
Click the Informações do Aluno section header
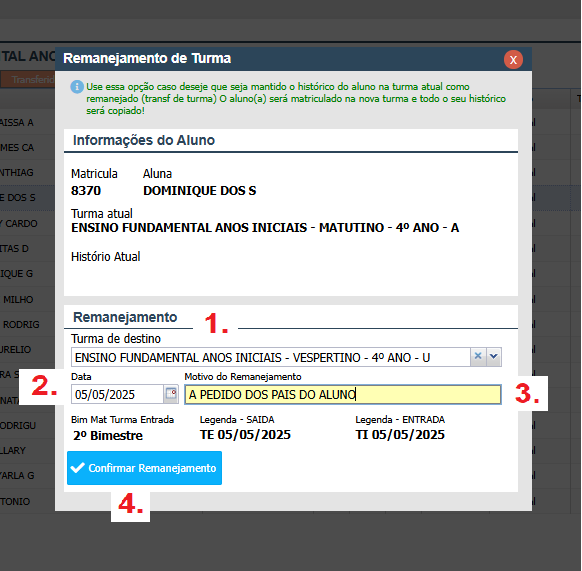tap(144, 140)
